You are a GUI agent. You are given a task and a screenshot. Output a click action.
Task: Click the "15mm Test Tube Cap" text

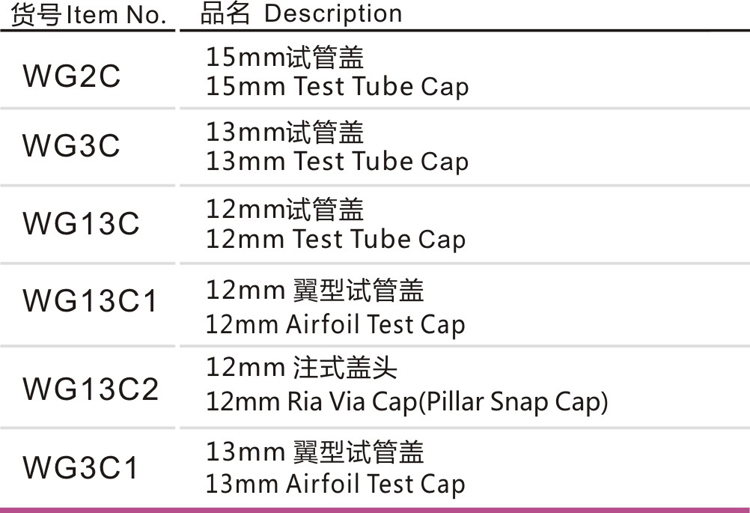336,87
